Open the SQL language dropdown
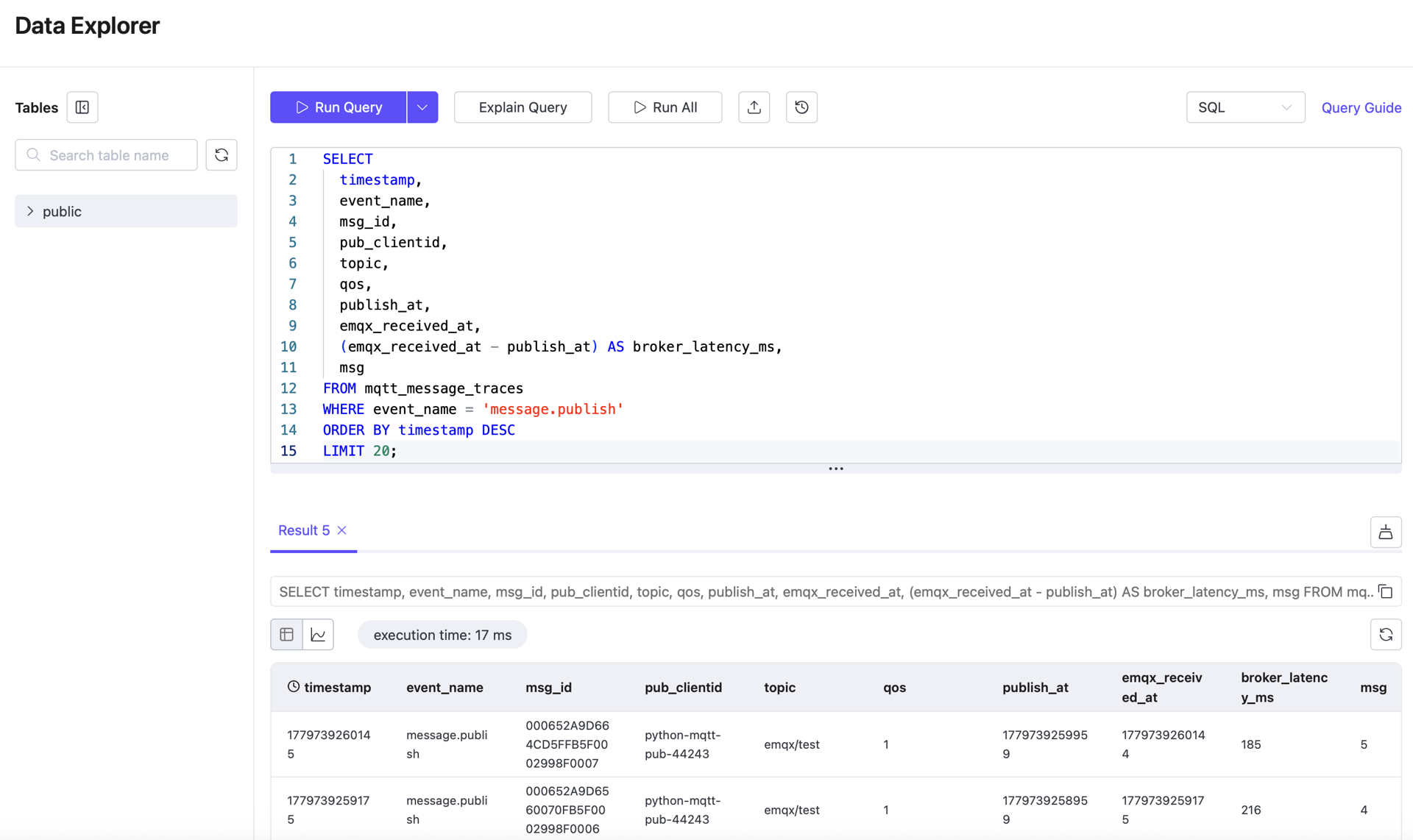 (1245, 107)
